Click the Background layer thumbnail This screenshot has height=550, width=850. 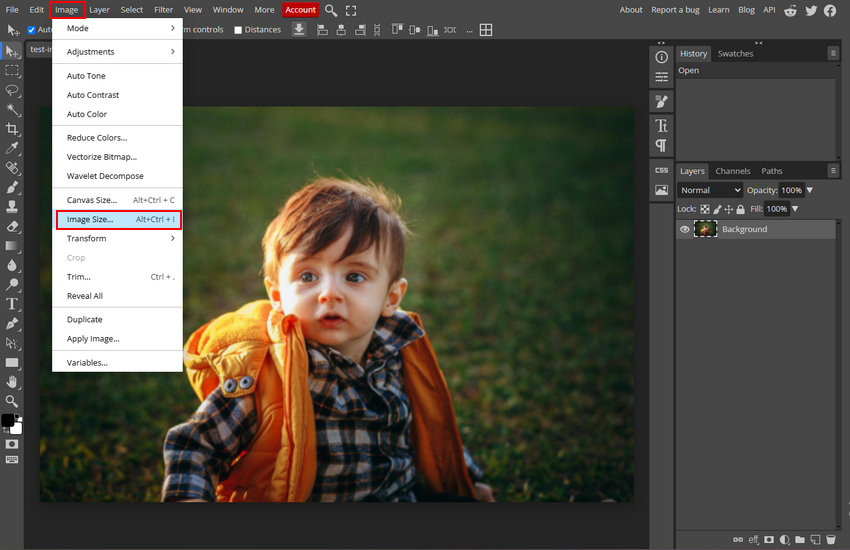coord(705,229)
